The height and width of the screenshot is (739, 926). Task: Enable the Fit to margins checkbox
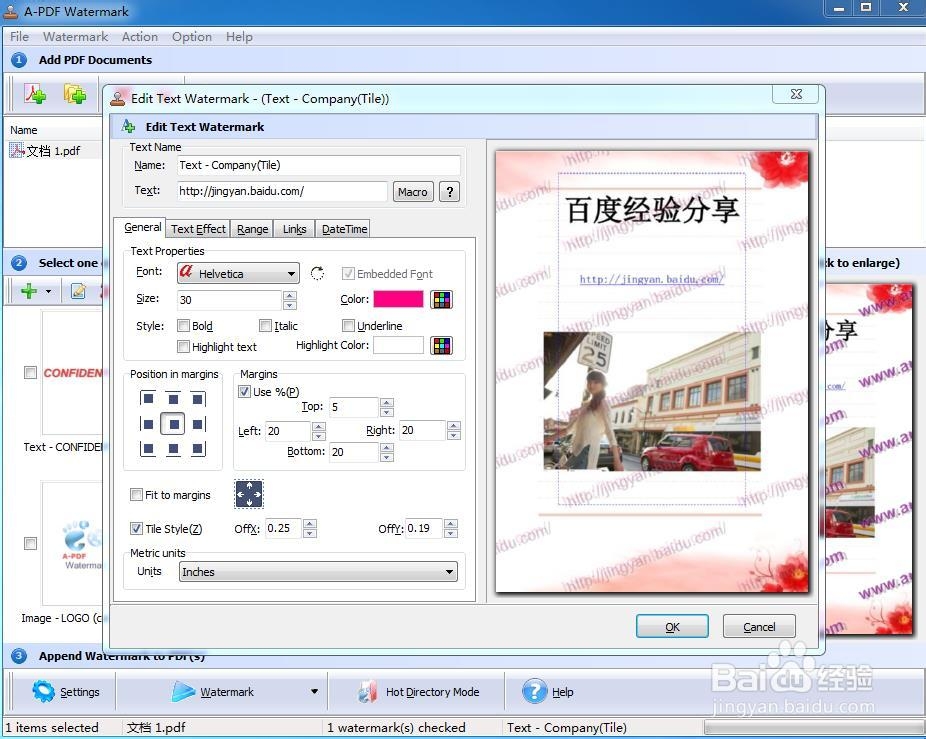[x=136, y=494]
